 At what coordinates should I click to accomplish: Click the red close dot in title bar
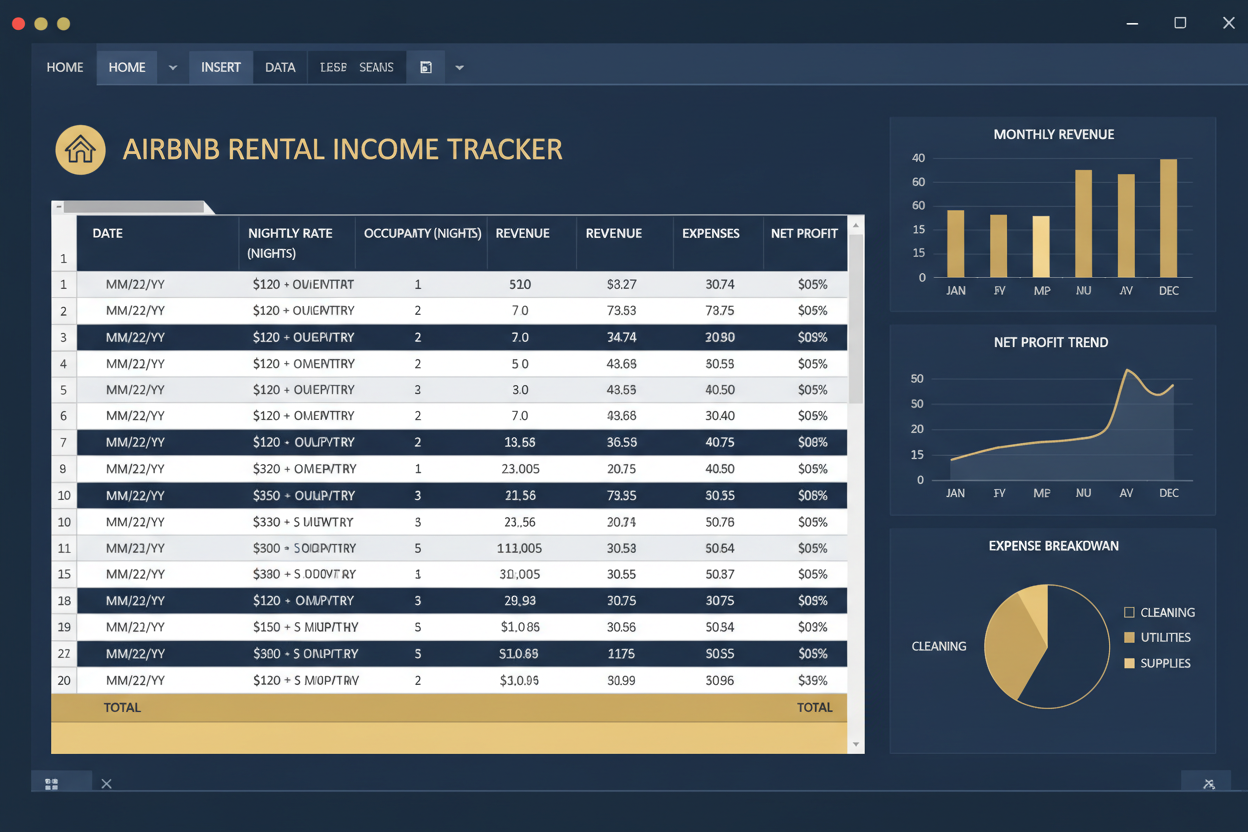pyautogui.click(x=18, y=23)
